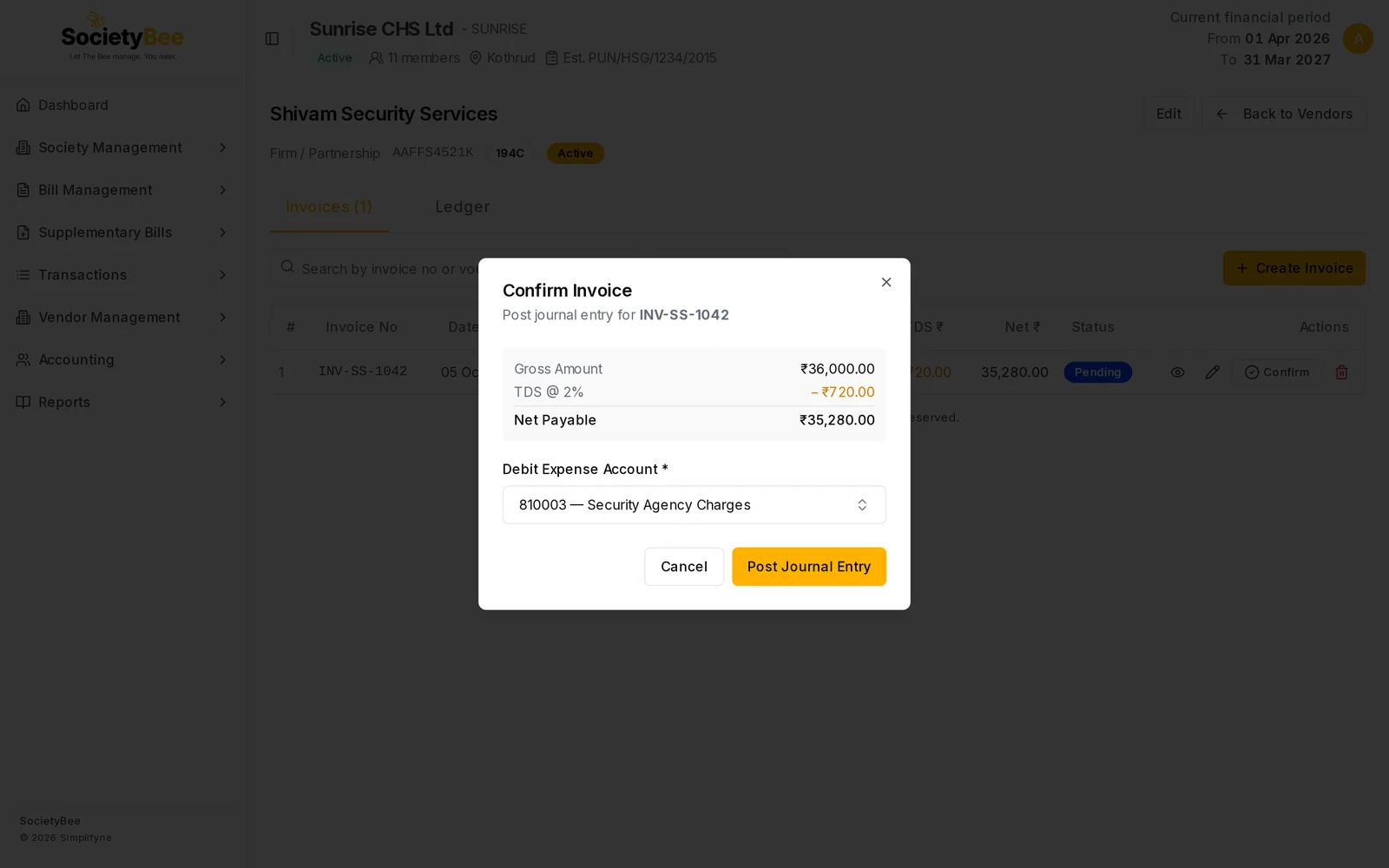Switch to the Ledger tab

462,207
